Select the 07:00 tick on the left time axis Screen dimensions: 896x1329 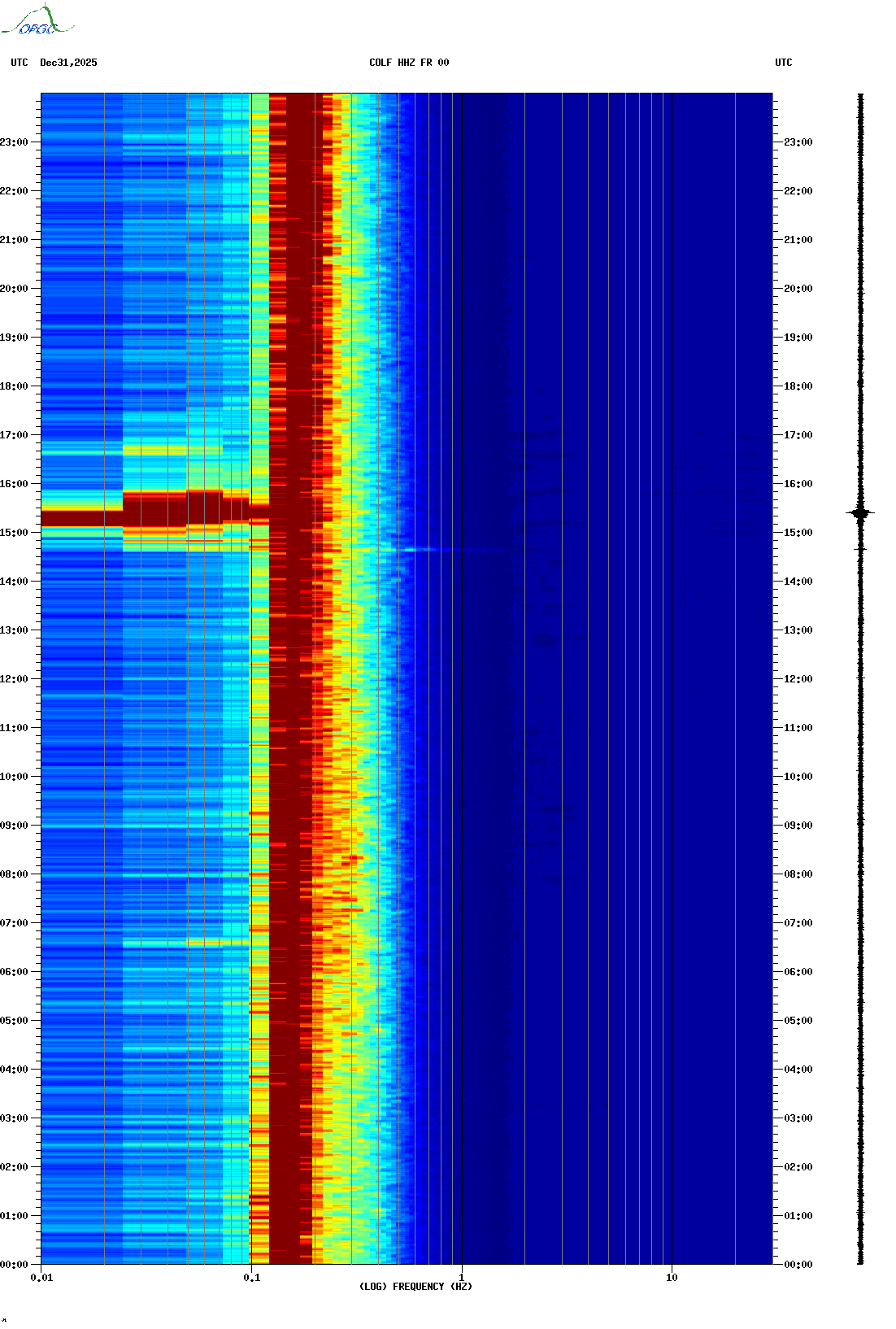point(15,923)
